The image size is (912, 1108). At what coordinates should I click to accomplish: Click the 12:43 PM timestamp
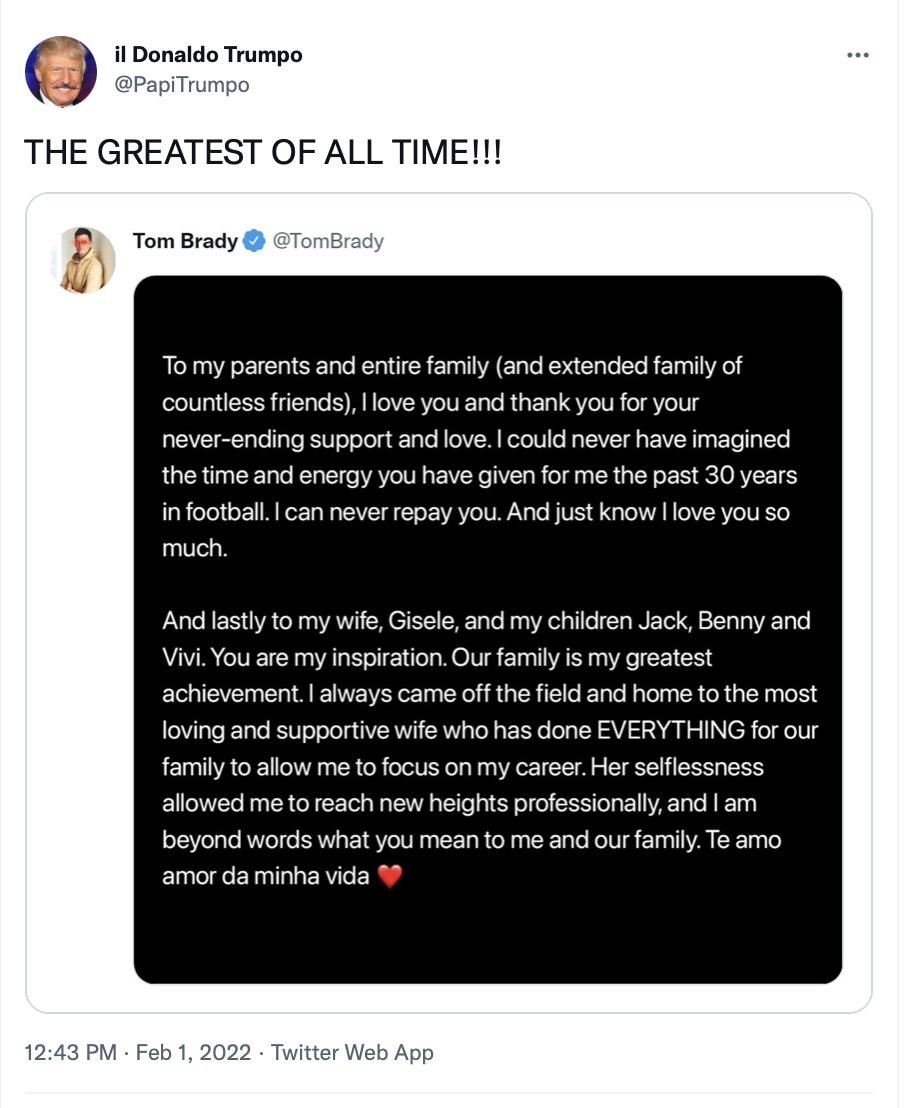[71, 1053]
